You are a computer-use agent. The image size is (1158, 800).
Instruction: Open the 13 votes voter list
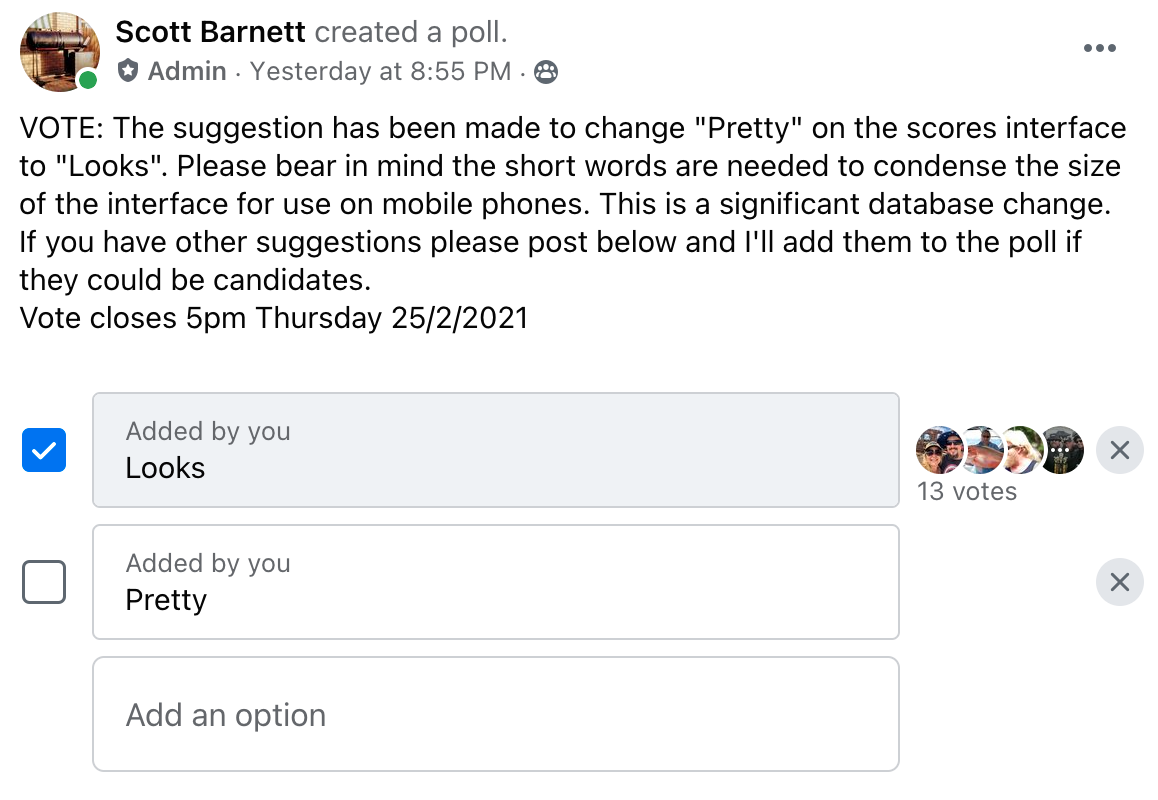967,491
